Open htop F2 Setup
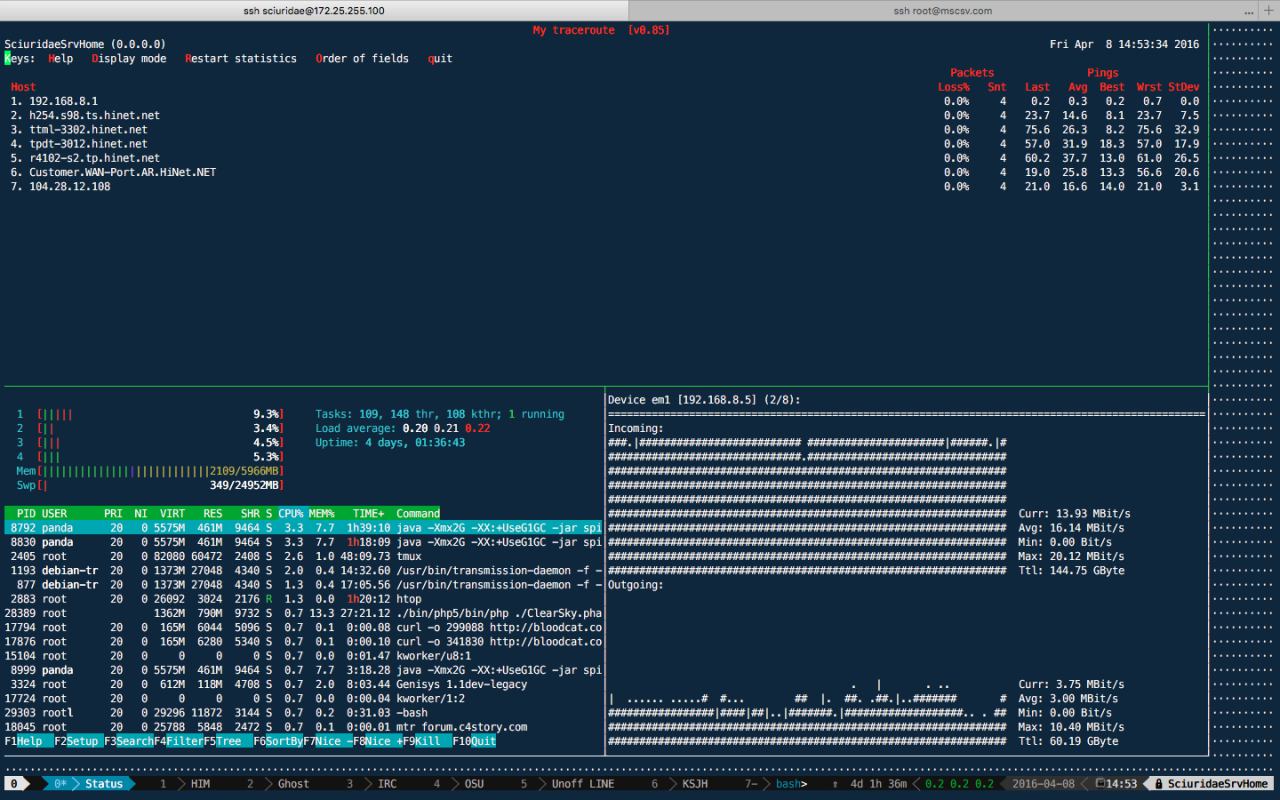 (x=79, y=741)
